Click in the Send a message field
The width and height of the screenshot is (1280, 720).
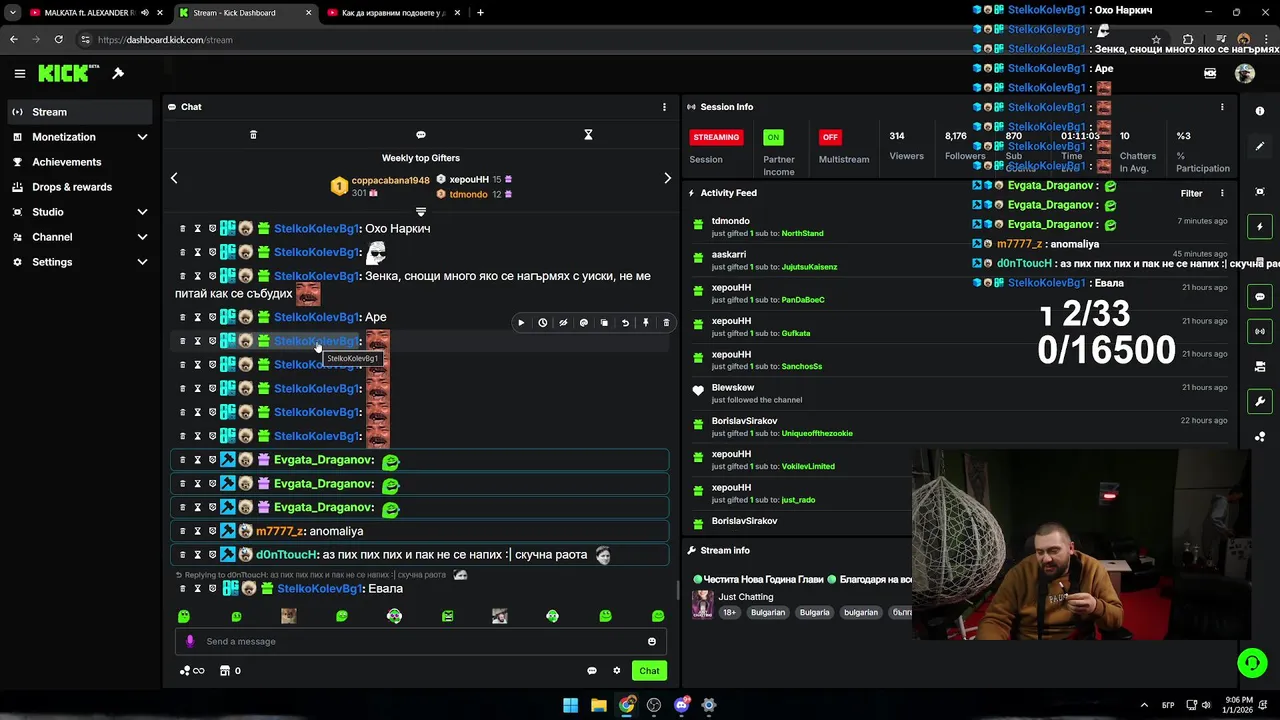(420, 642)
